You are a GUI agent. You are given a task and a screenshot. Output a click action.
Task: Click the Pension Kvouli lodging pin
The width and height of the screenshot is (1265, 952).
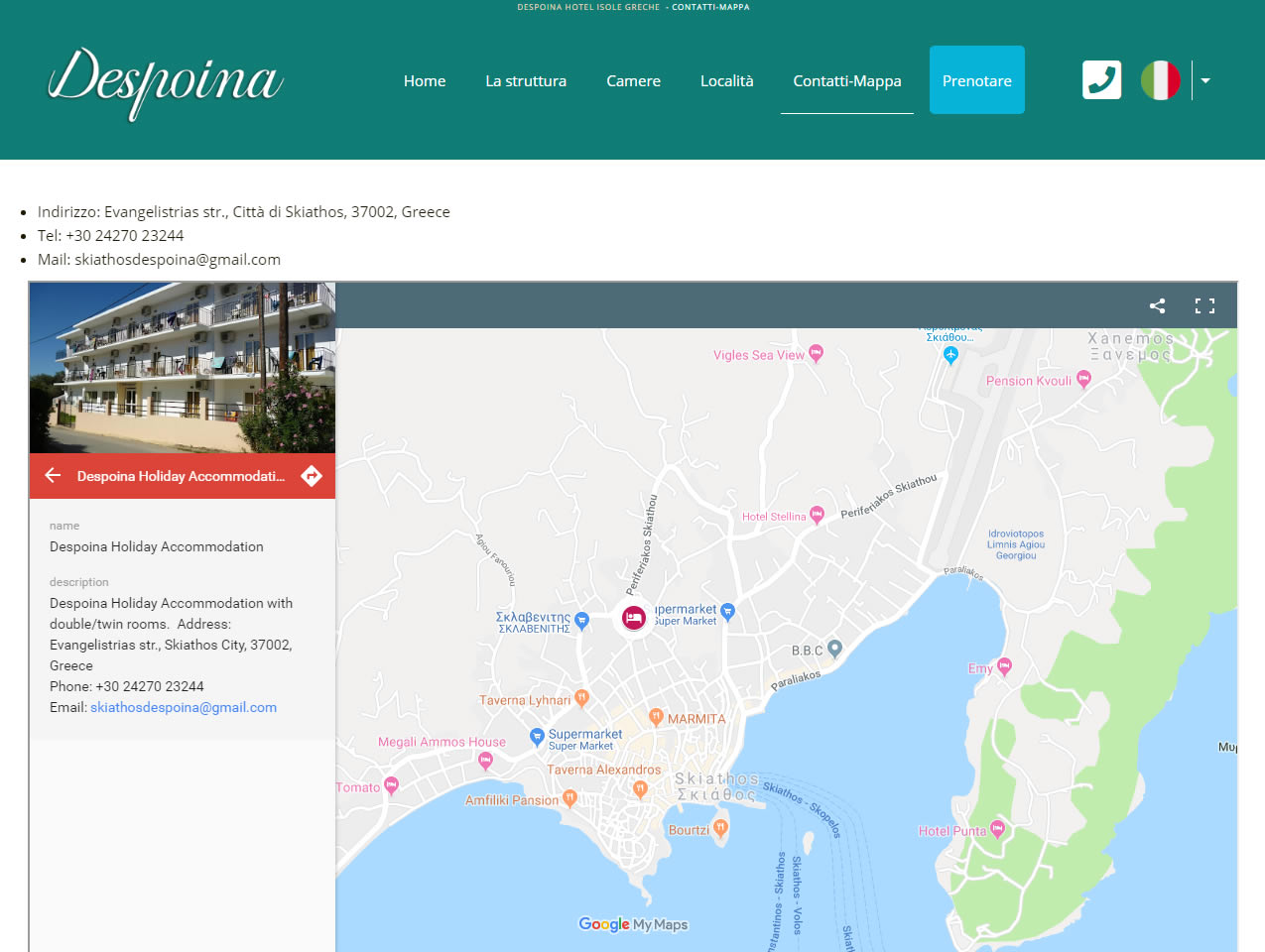[1083, 379]
